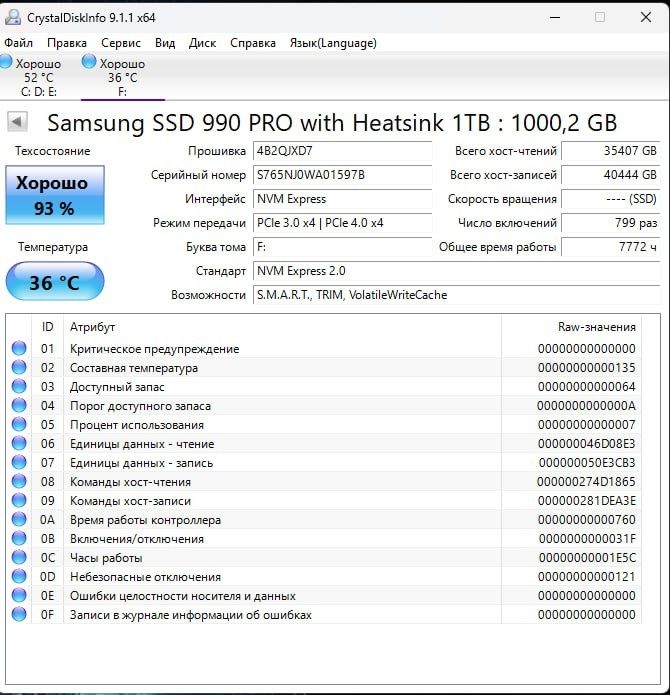
Task: Click the power-on count value 799 раз
Action: tap(611, 223)
